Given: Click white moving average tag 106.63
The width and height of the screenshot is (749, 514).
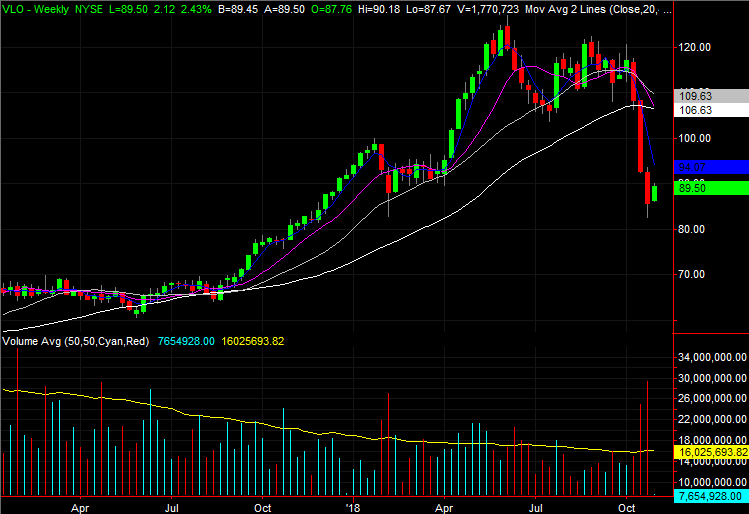Looking at the screenshot, I should (711, 110).
